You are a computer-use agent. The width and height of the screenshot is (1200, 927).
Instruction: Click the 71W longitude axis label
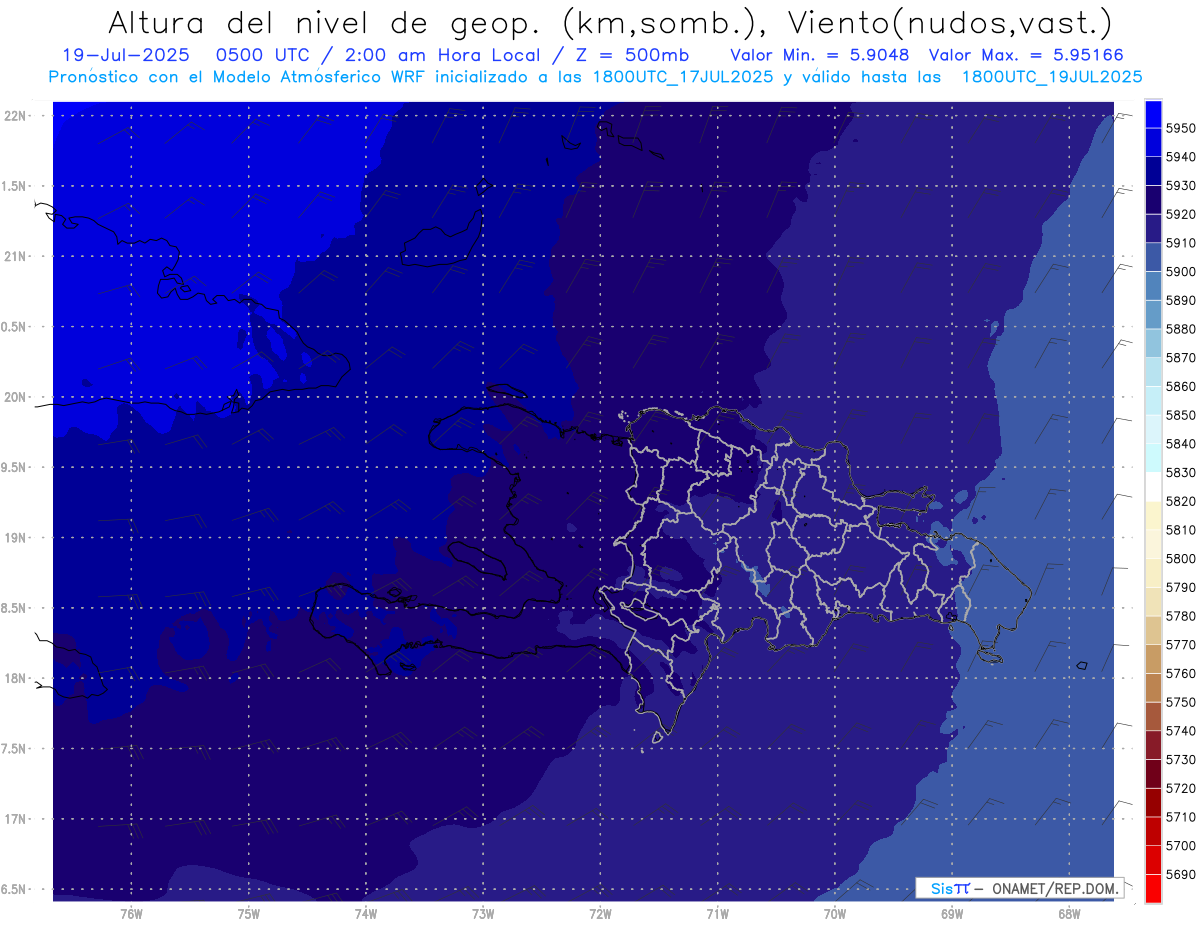pyautogui.click(x=717, y=913)
